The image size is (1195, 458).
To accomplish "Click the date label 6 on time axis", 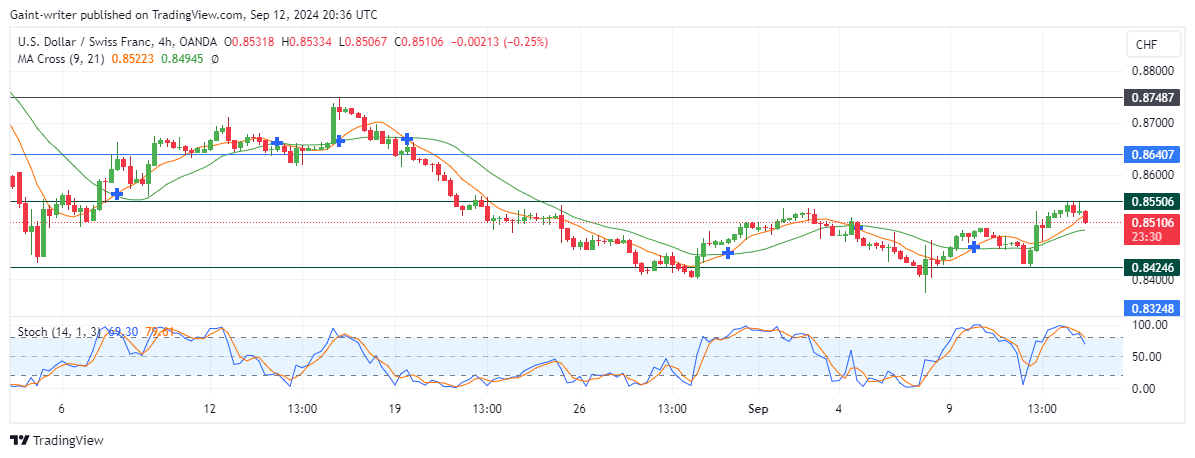I will [61, 409].
